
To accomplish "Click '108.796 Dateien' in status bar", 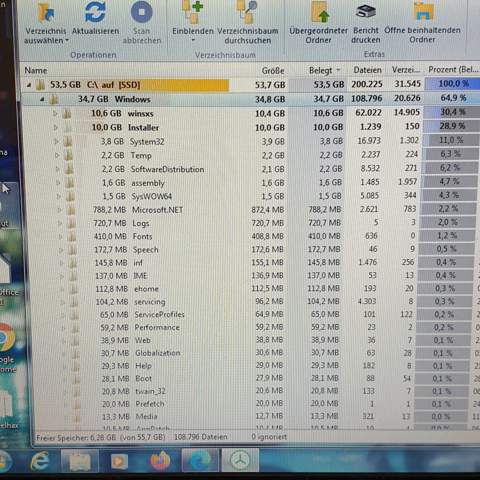I will [201, 437].
